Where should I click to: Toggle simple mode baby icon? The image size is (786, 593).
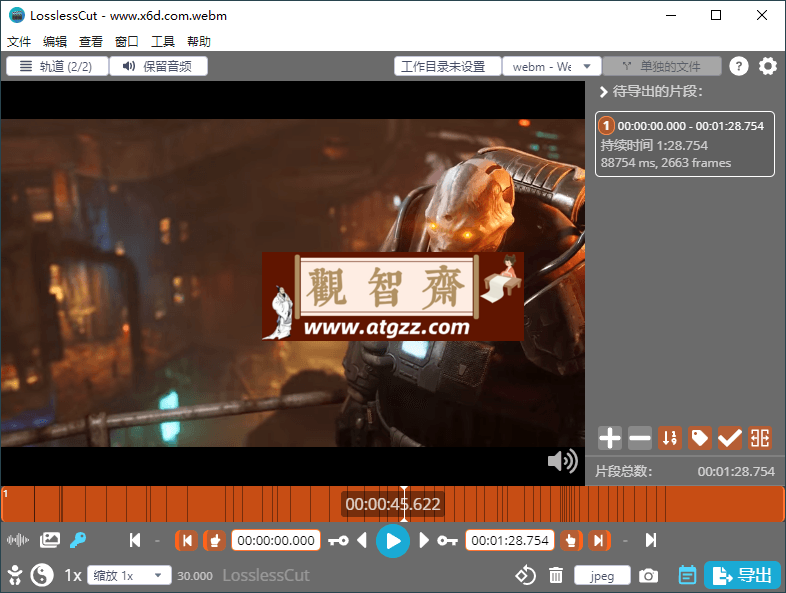[15, 575]
